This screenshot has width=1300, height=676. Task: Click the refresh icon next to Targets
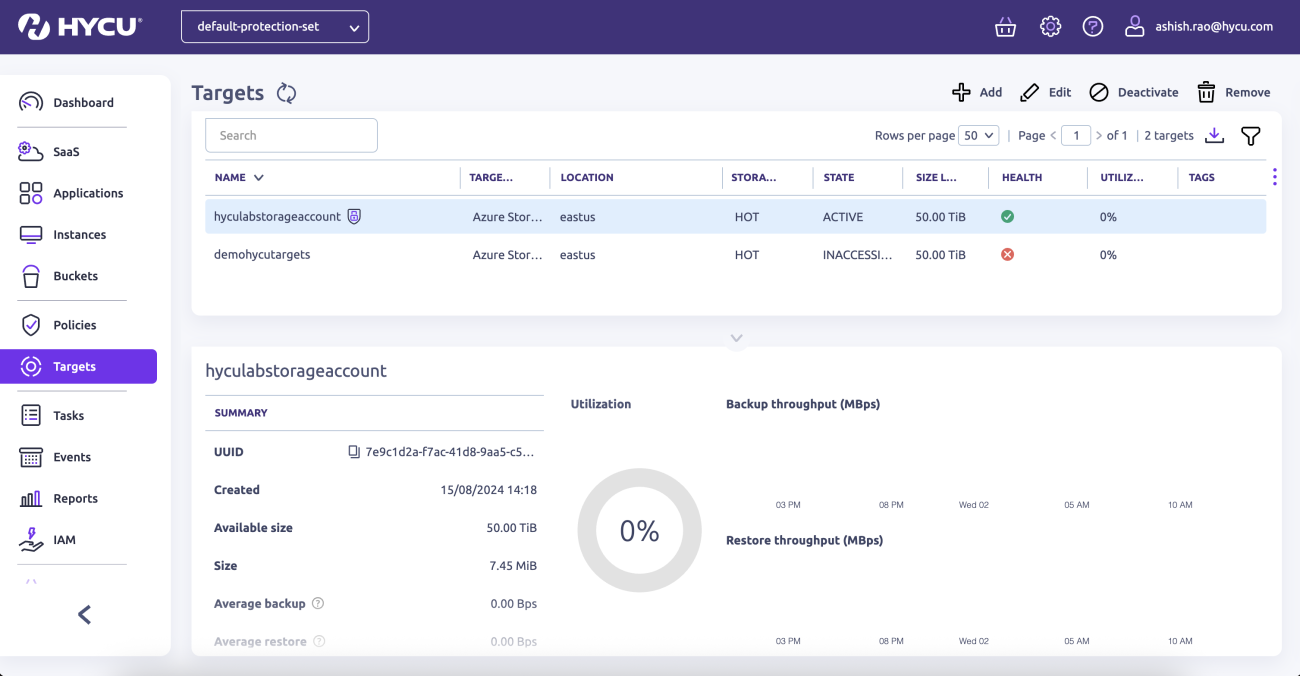pyautogui.click(x=287, y=93)
